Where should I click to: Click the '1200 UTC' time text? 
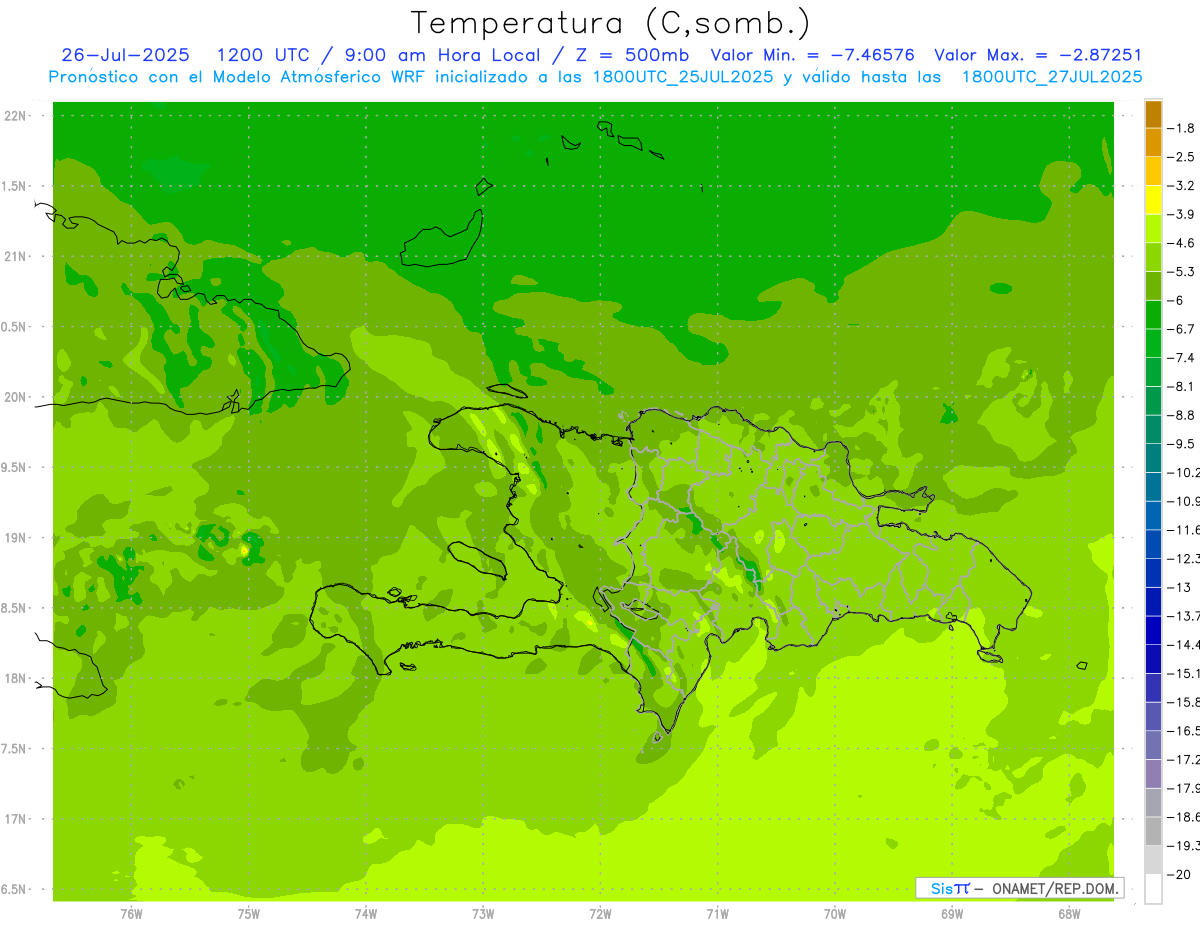pos(262,55)
